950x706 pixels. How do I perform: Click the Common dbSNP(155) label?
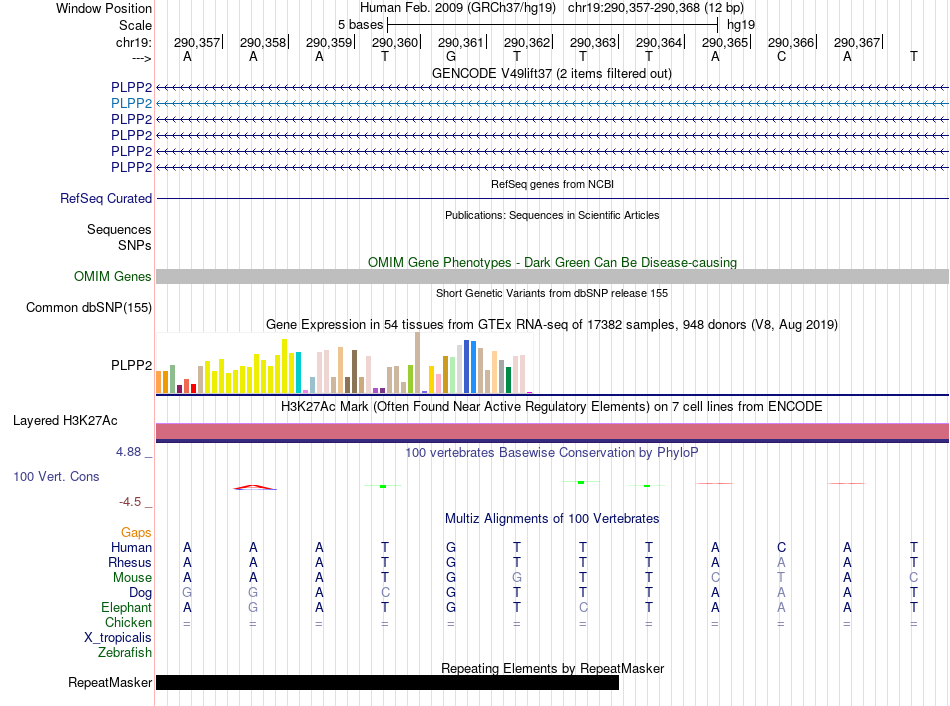[x=89, y=307]
